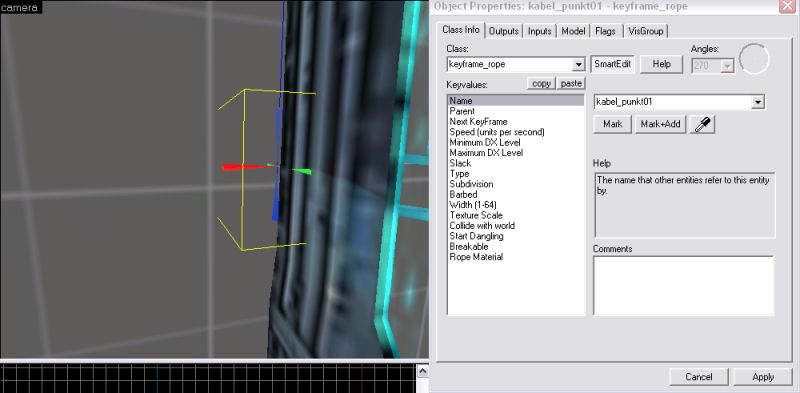Expand the name value dropdown arrow
This screenshot has height=393, width=800.
(758, 103)
